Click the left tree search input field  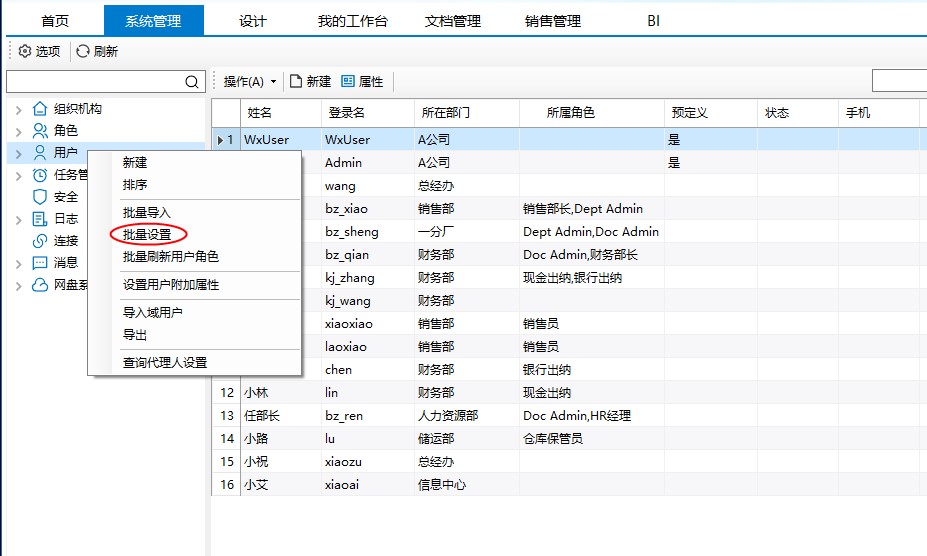tap(95, 82)
